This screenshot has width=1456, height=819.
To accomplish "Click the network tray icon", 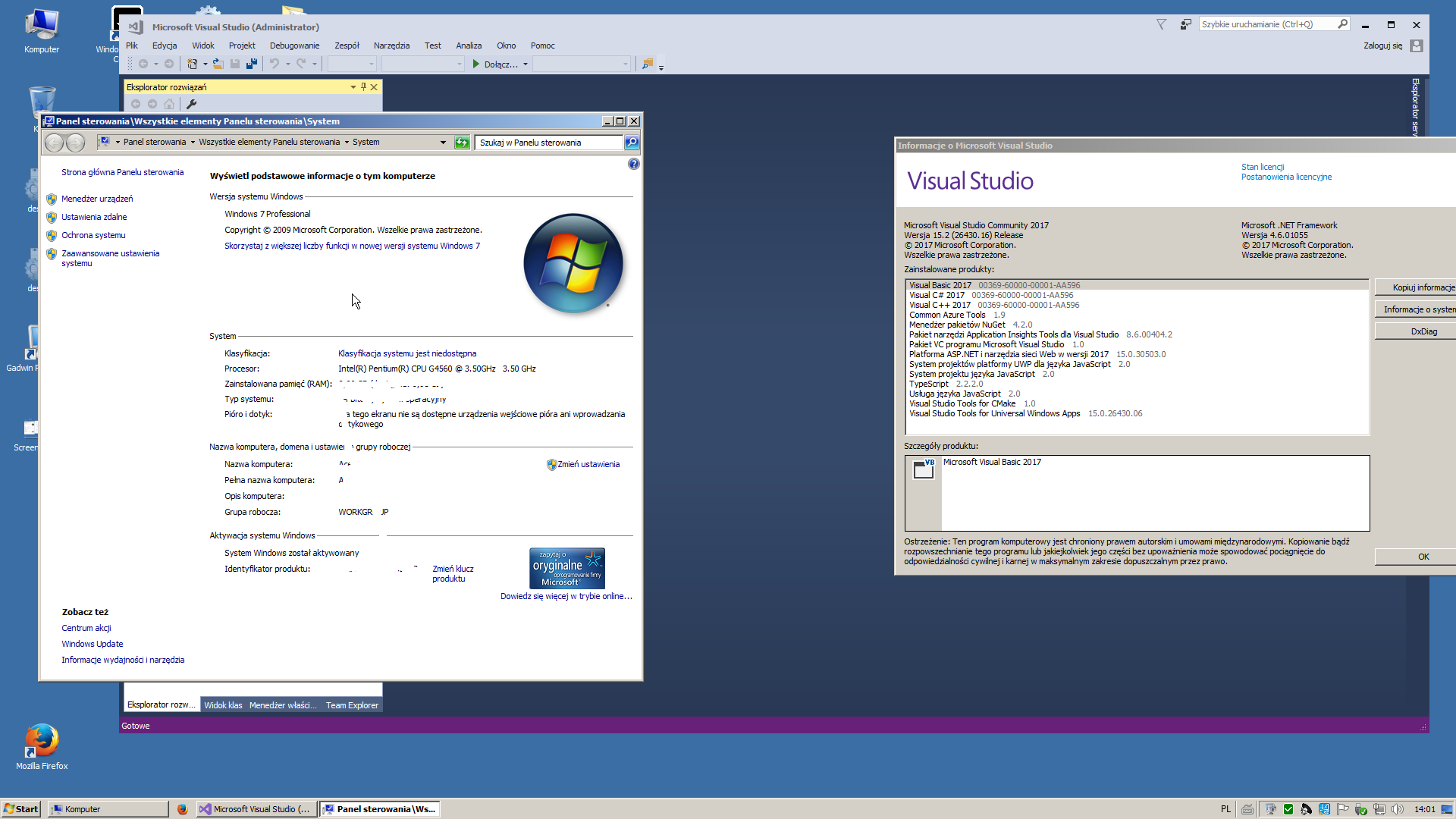I will tap(1379, 809).
